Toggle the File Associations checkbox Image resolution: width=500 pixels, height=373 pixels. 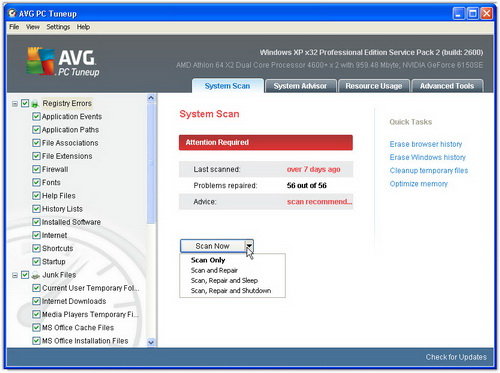pyautogui.click(x=36, y=143)
